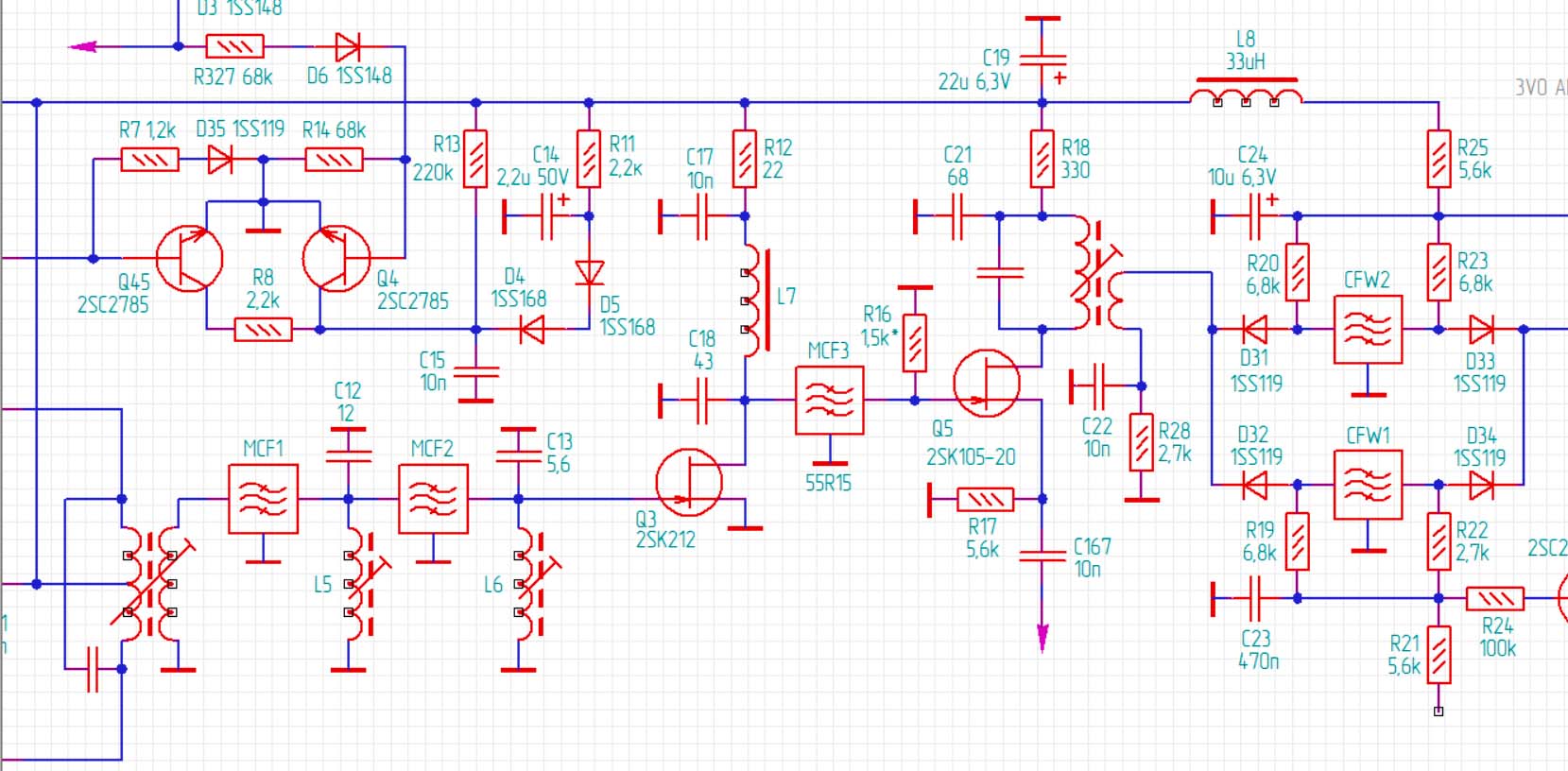Select the R24 100k resistor
The image size is (1568, 771).
pos(1495,598)
